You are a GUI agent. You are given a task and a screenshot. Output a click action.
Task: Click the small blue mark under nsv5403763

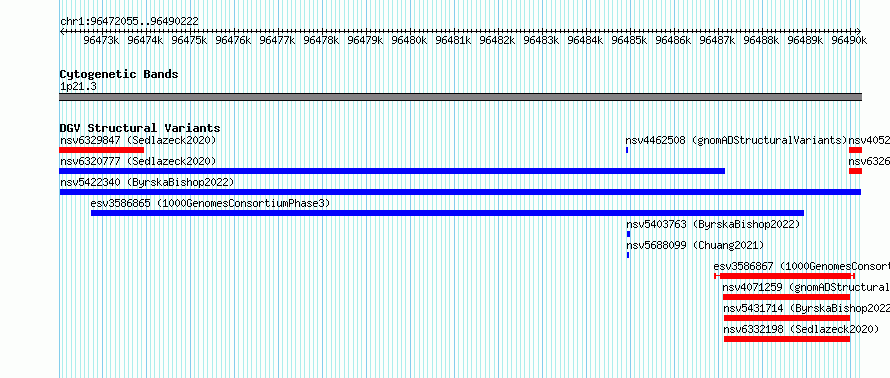click(x=628, y=234)
